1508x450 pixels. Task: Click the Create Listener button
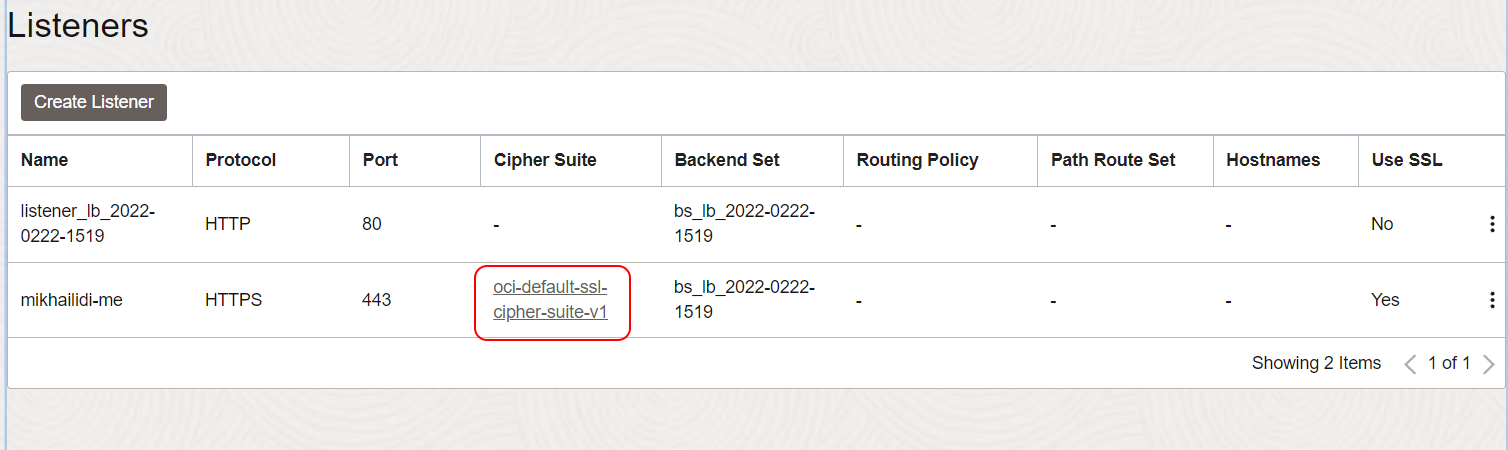[94, 102]
